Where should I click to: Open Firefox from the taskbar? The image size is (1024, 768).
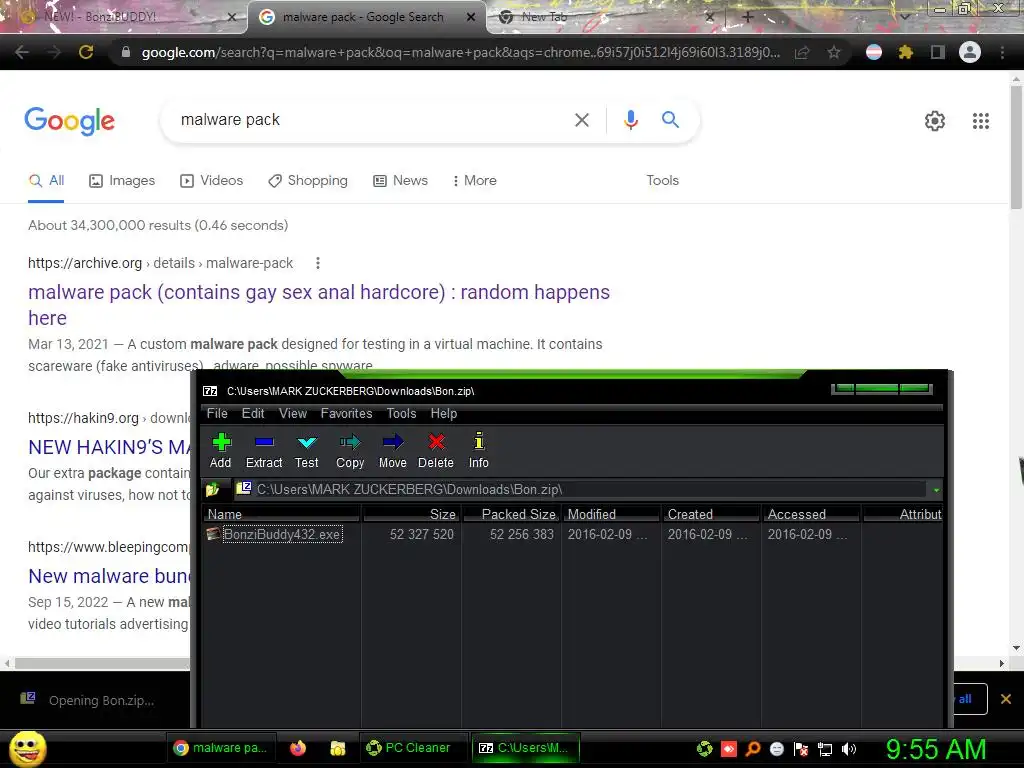tap(298, 748)
